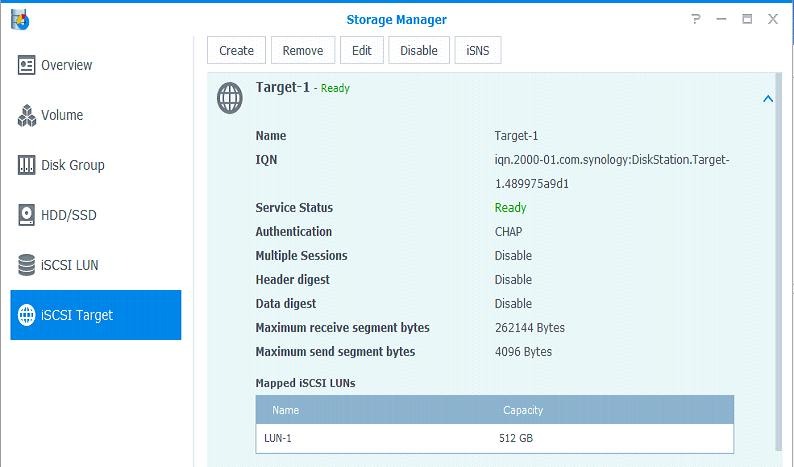Screen dimensions: 794x467
Task: Open the help question mark button
Action: (x=695, y=19)
